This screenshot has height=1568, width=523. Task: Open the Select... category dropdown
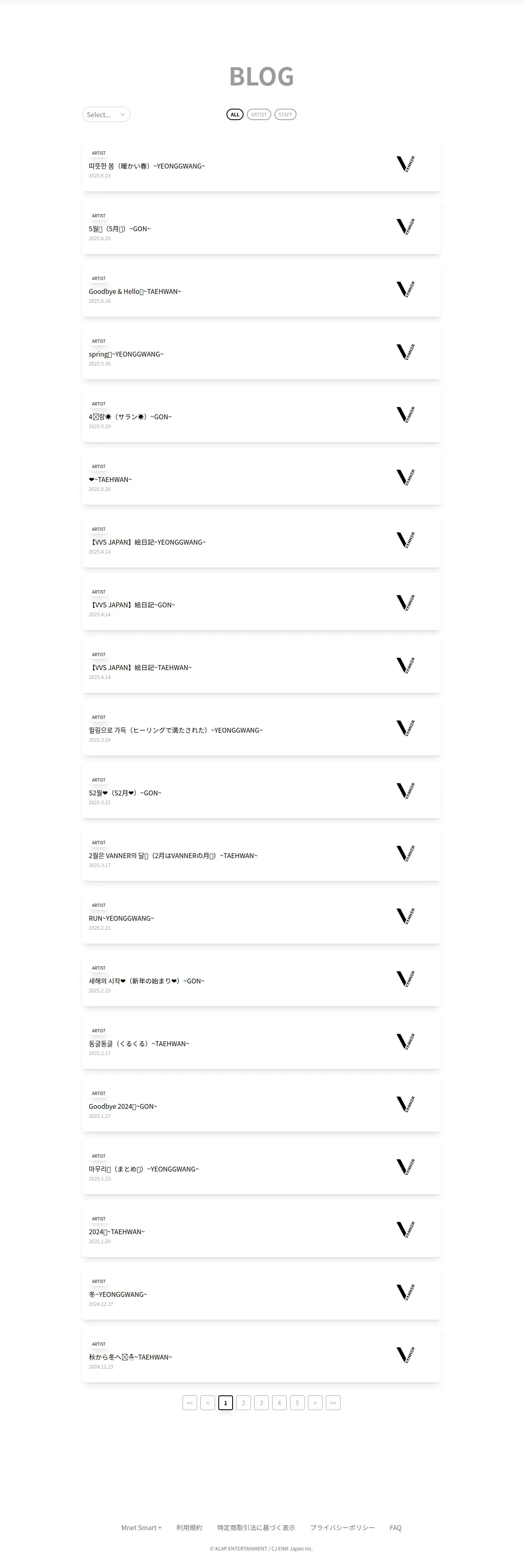coord(106,114)
